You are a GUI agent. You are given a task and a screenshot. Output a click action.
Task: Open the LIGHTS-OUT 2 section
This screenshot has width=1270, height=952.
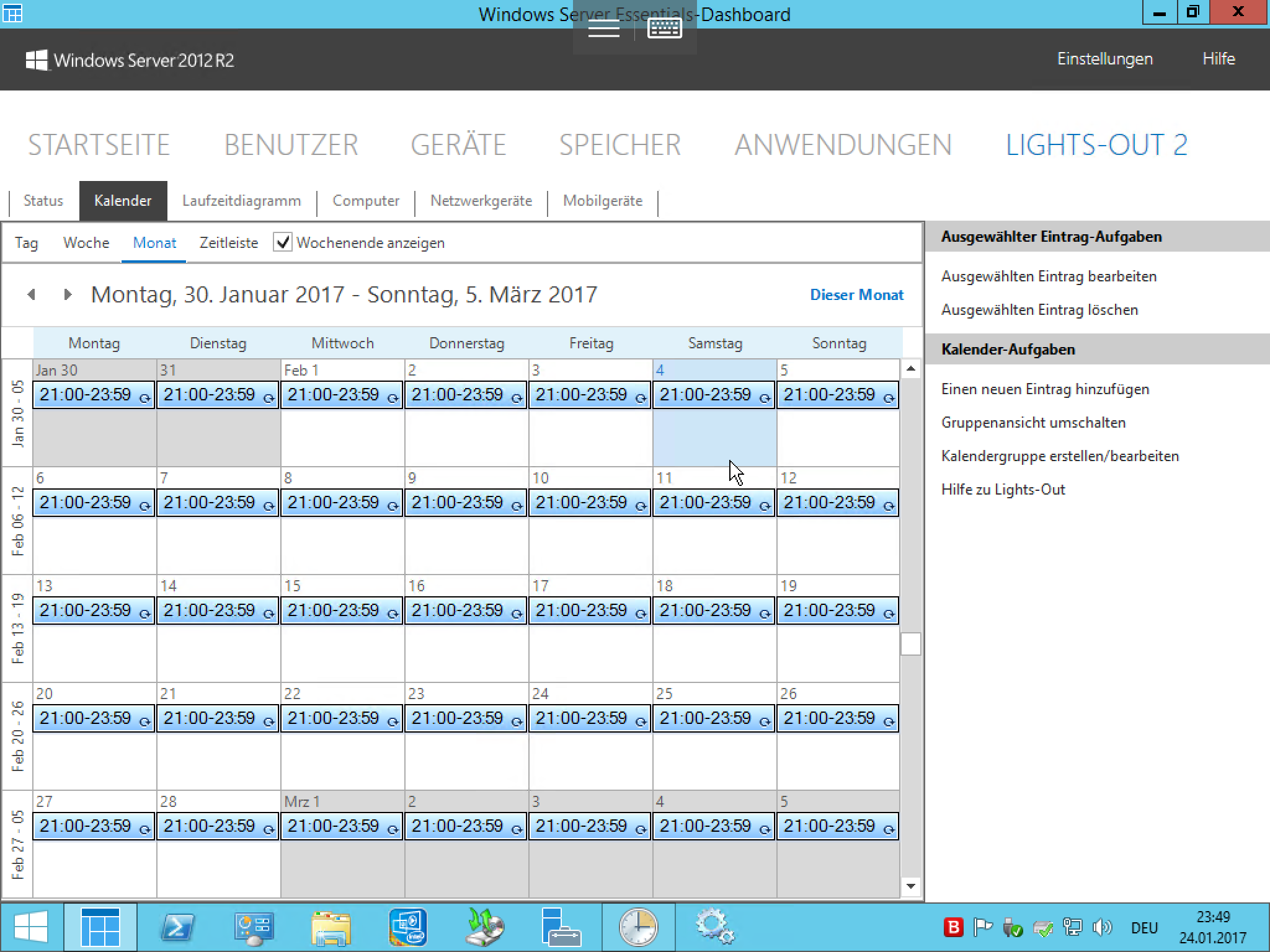click(1096, 145)
